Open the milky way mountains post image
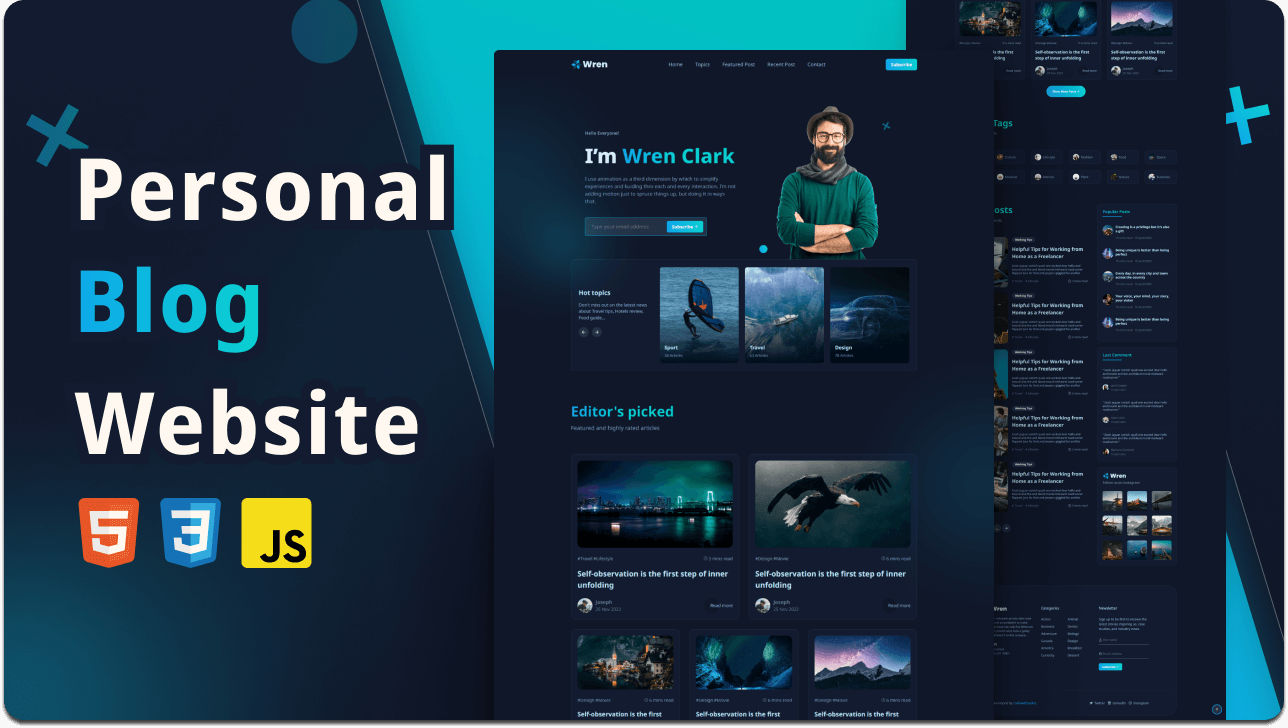This screenshot has height=728, width=1288. 862,662
